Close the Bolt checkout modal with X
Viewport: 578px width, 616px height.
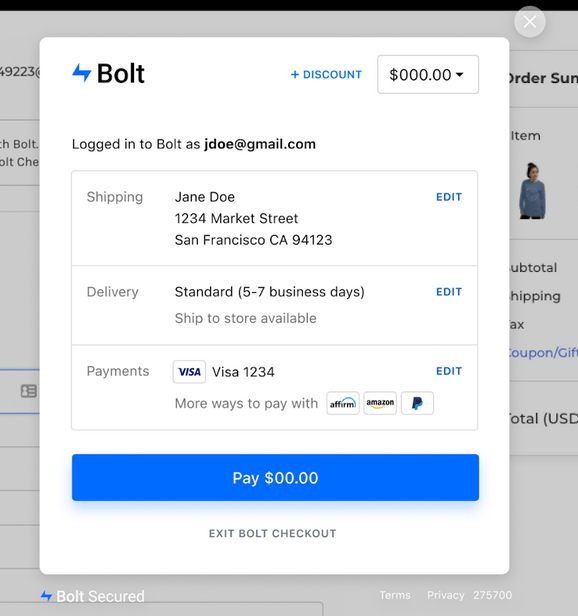[x=530, y=22]
